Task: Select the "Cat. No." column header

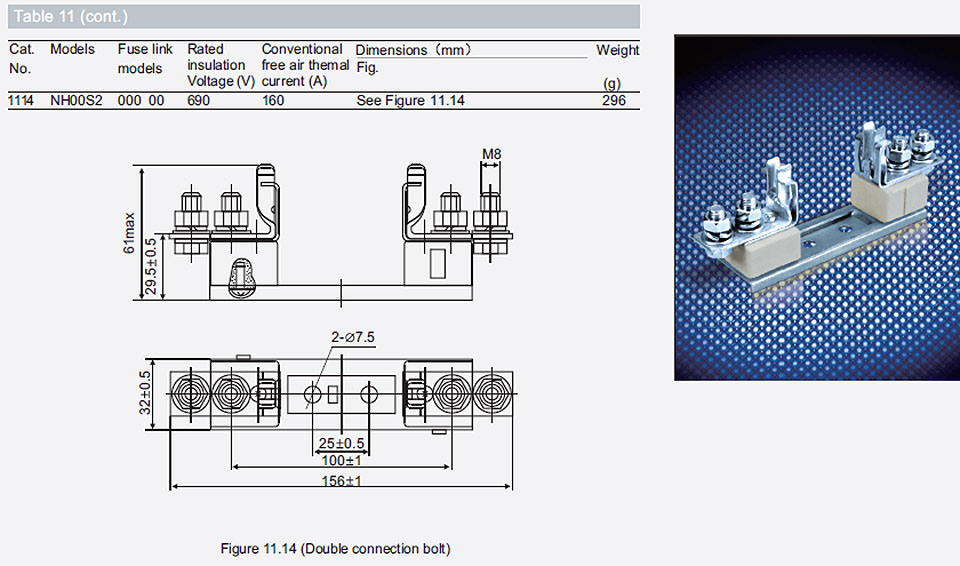Action: point(21,59)
